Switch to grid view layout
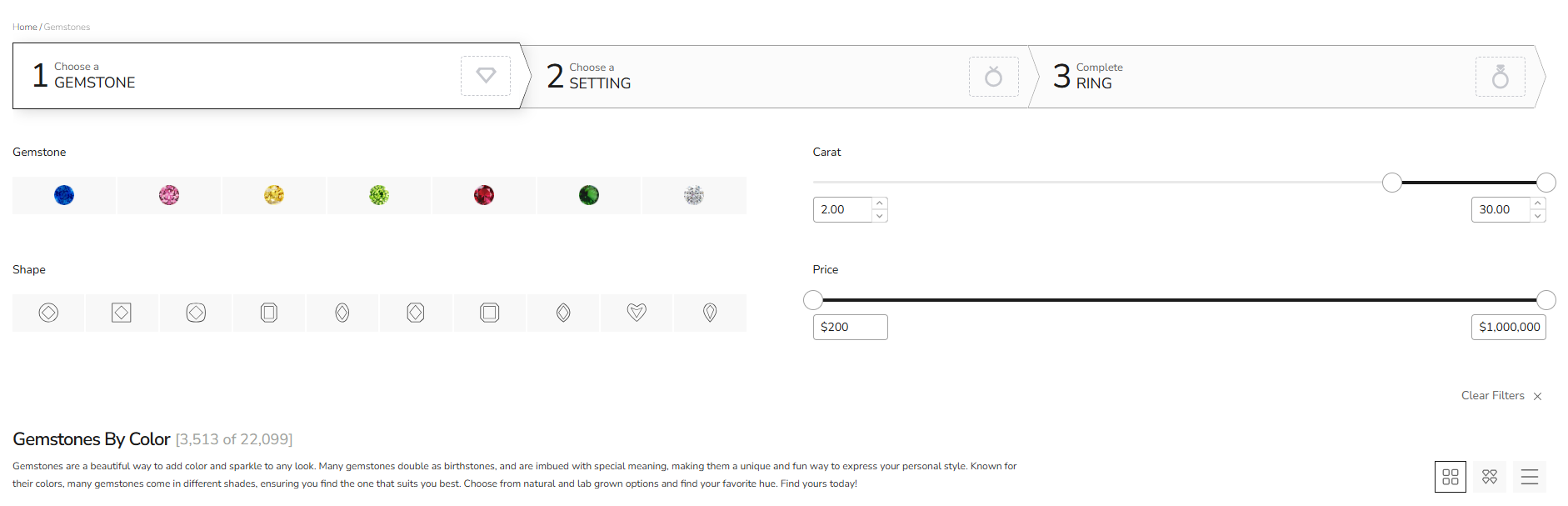Image resolution: width=1568 pixels, height=506 pixels. [x=1451, y=477]
